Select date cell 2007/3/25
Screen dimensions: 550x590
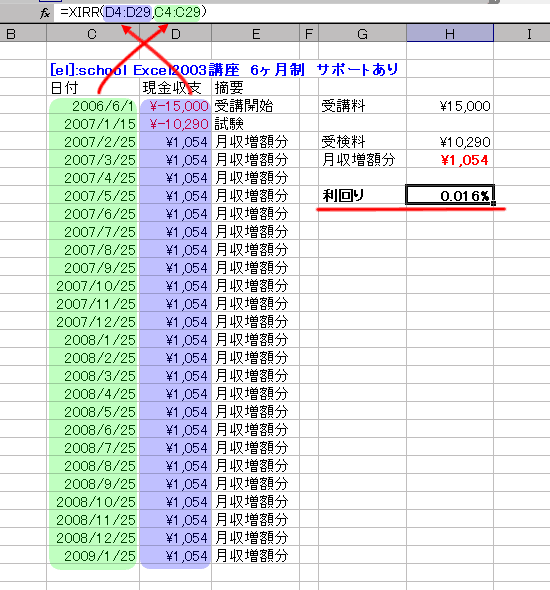[x=93, y=160]
